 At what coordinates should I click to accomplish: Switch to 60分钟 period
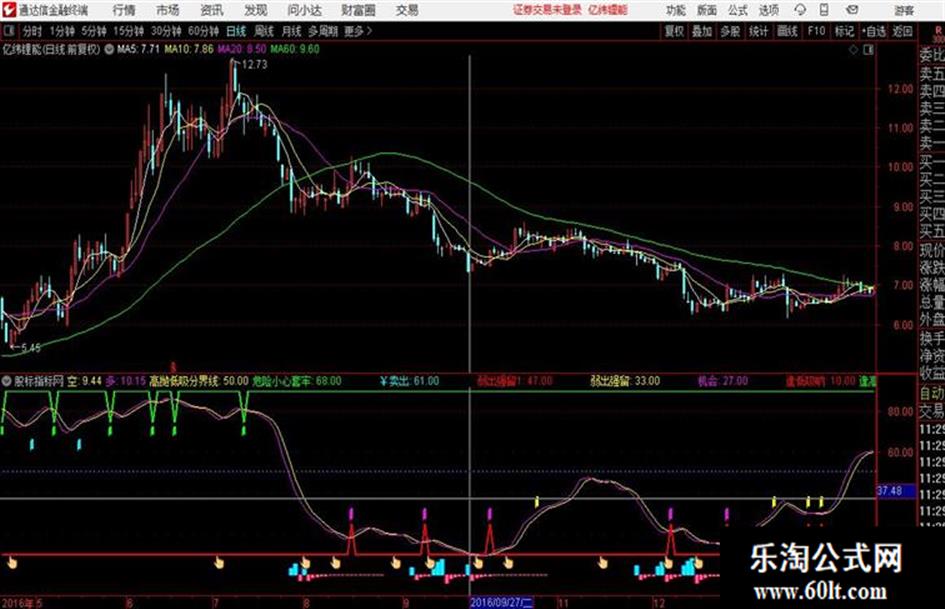coord(203,31)
